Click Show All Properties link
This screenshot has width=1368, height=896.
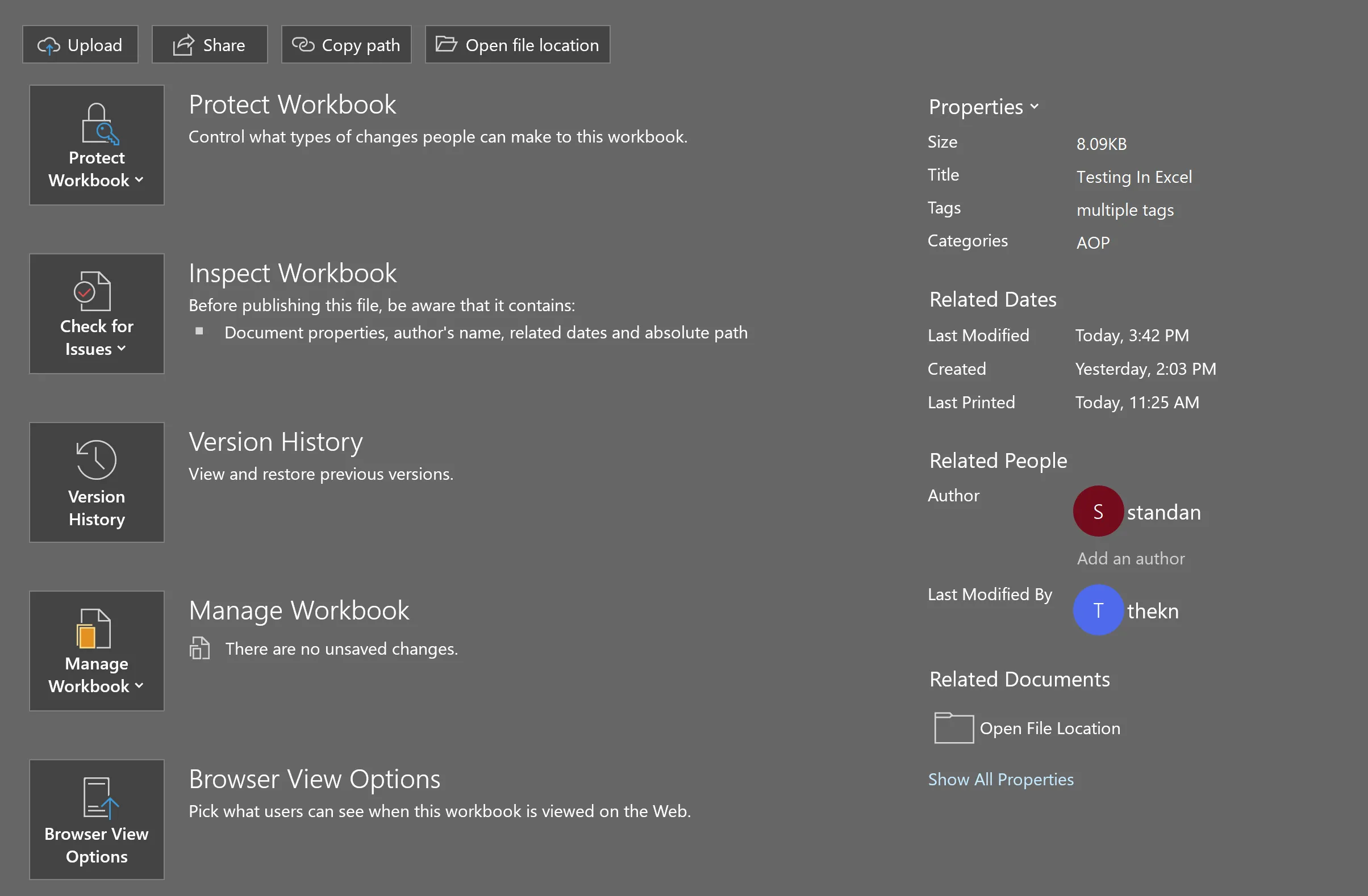[x=1001, y=779]
